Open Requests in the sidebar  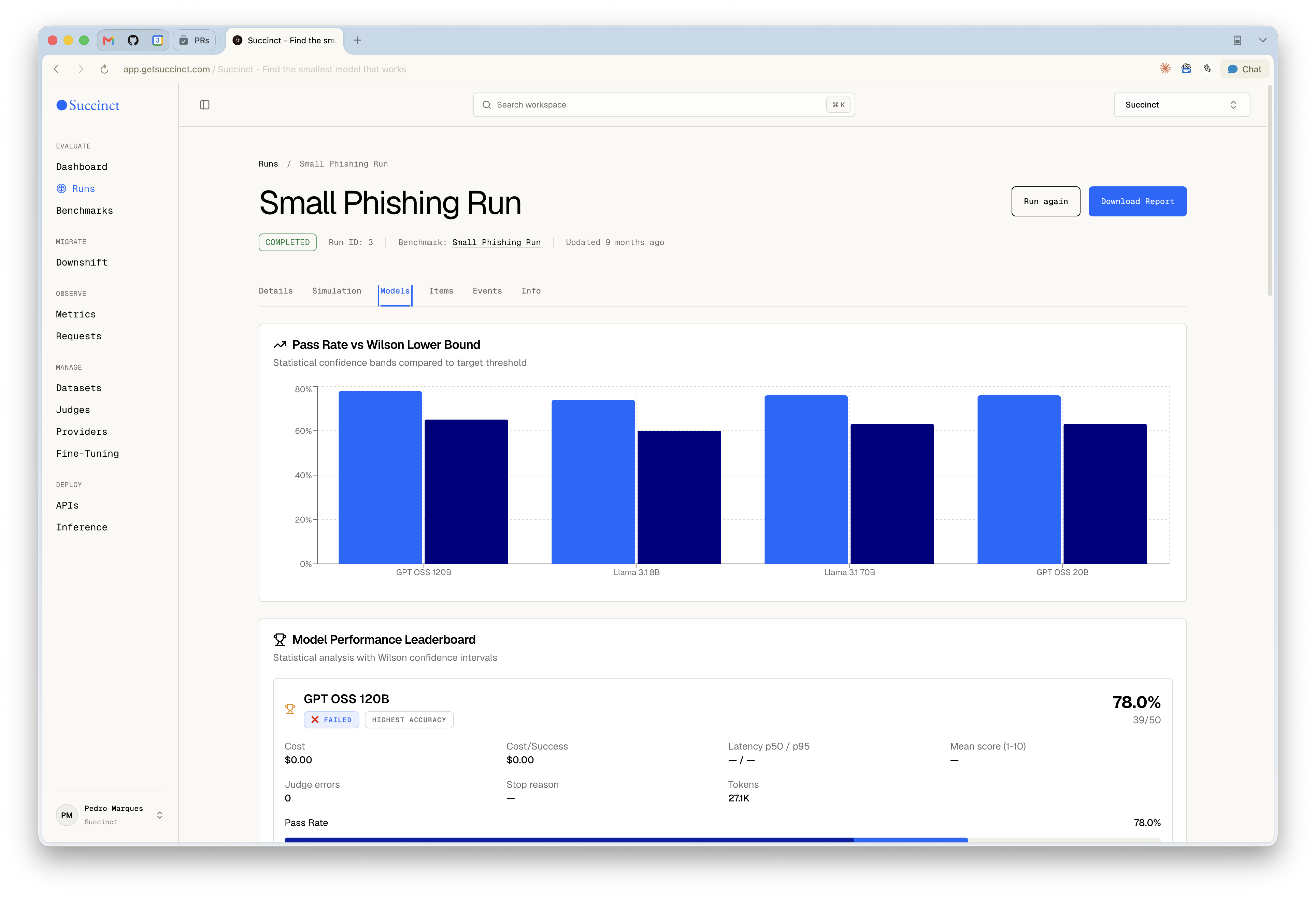tap(79, 337)
